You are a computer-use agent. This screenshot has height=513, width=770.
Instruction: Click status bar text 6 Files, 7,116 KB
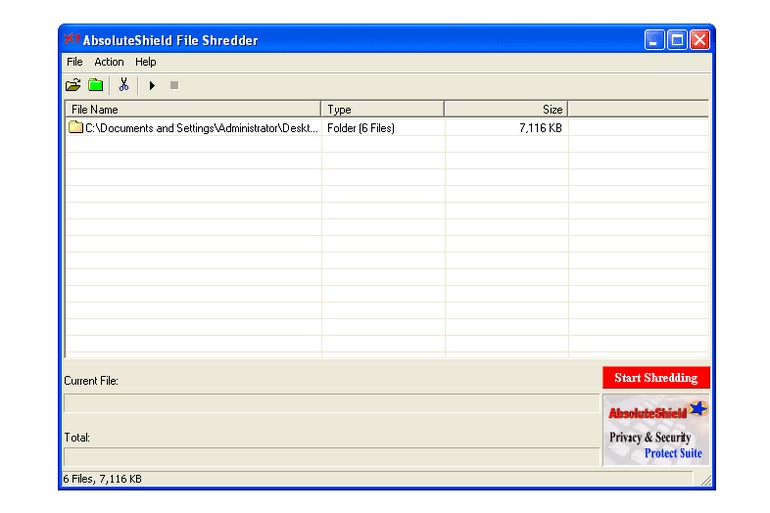pyautogui.click(x=102, y=479)
